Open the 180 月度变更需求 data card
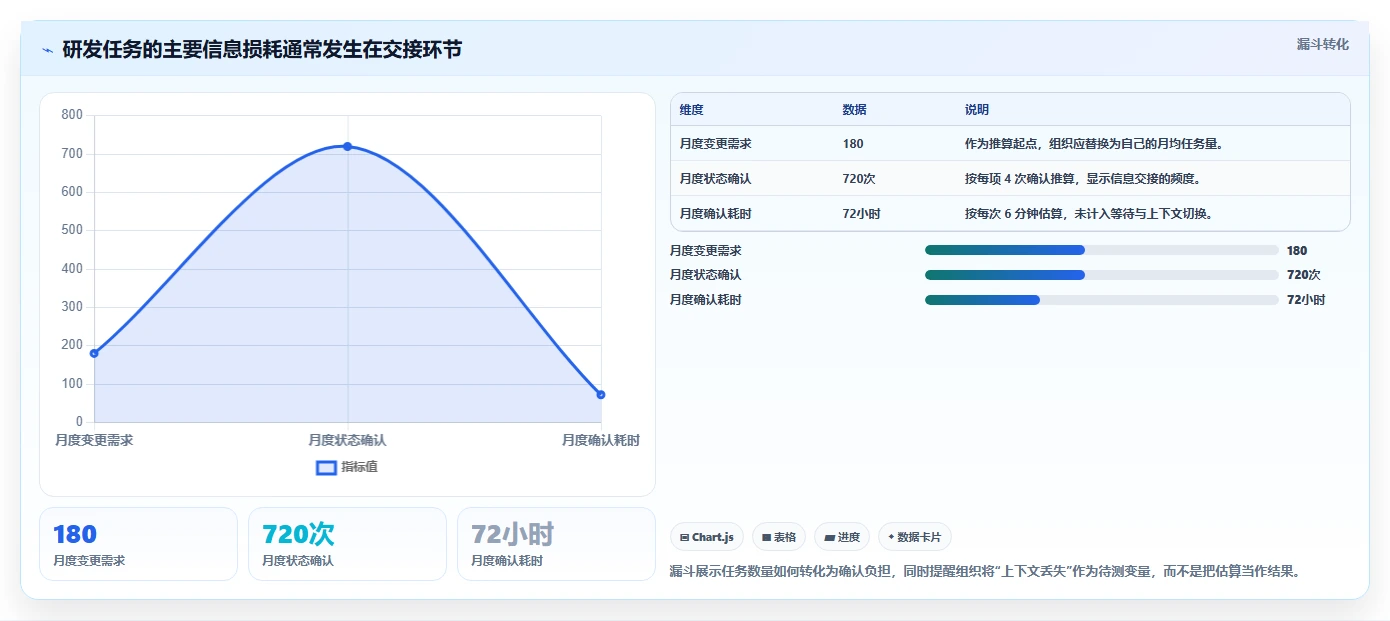The image size is (1390, 621). [138, 544]
